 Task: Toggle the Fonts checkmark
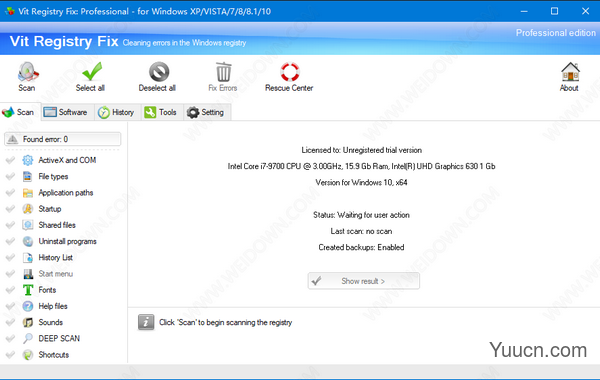coord(10,290)
